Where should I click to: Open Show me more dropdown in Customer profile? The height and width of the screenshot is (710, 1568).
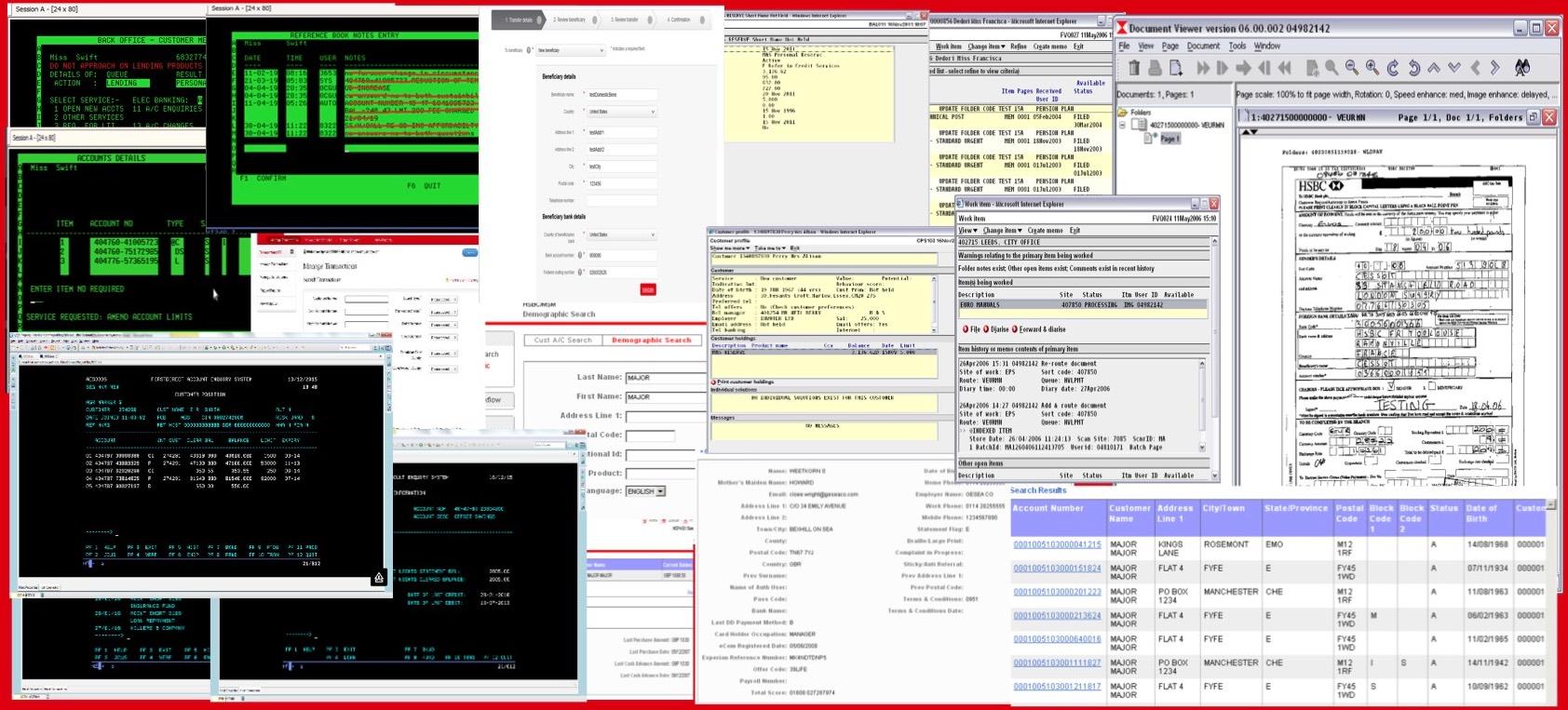click(730, 248)
